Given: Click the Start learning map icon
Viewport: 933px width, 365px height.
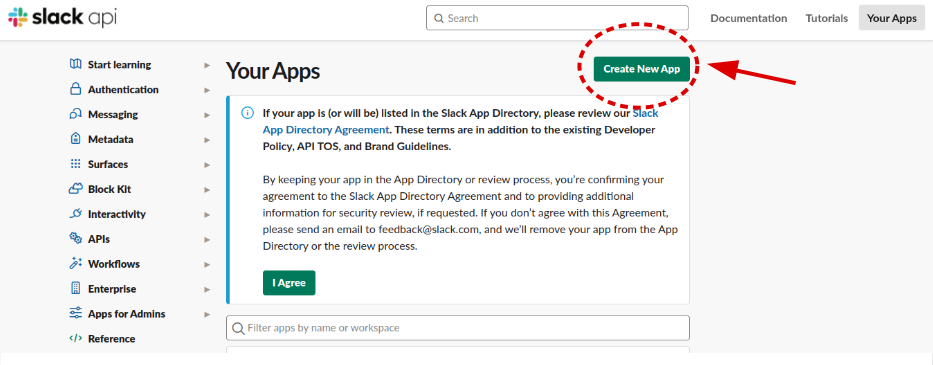Looking at the screenshot, I should pos(75,64).
